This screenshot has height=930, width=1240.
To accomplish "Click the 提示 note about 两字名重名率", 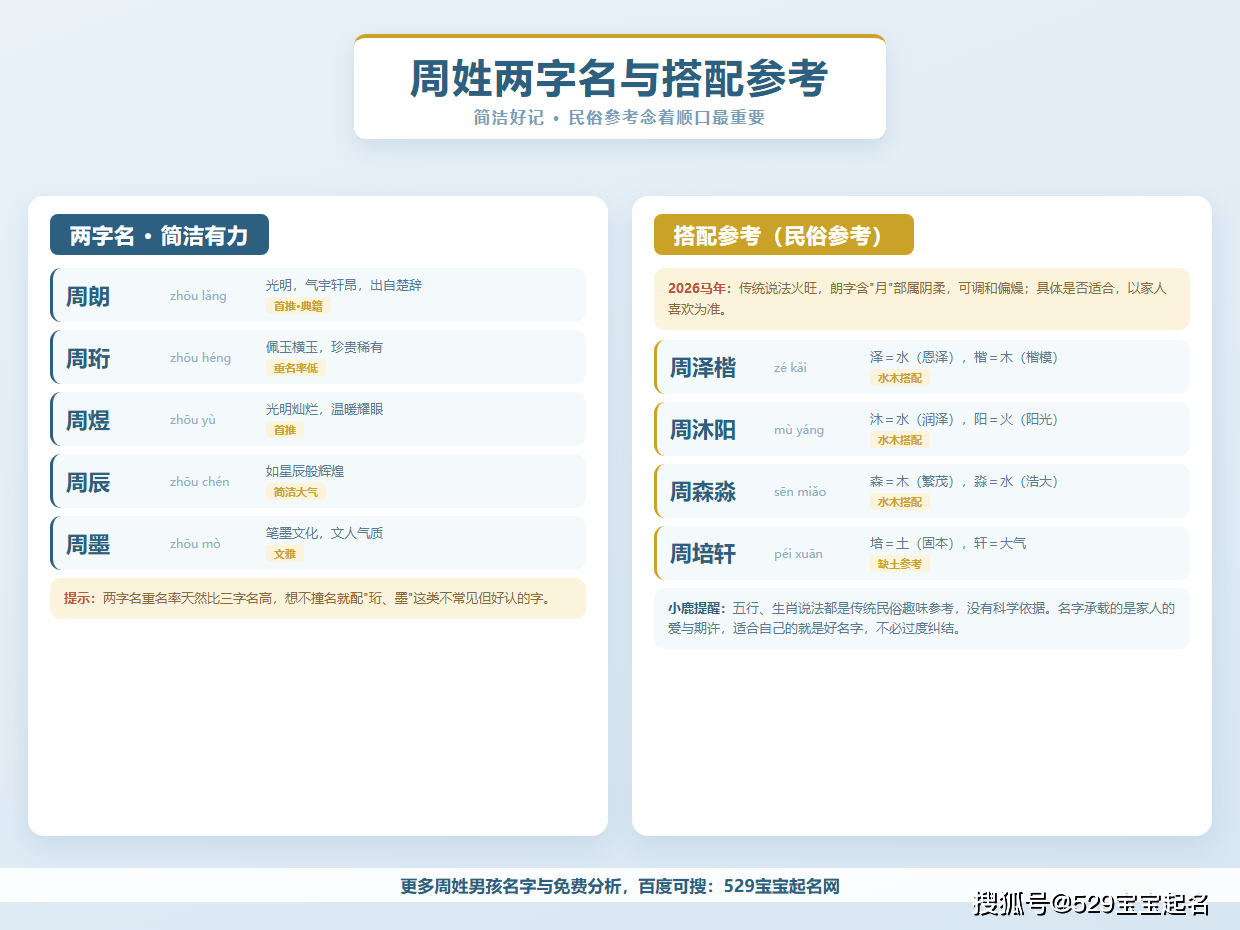I will pos(318,598).
